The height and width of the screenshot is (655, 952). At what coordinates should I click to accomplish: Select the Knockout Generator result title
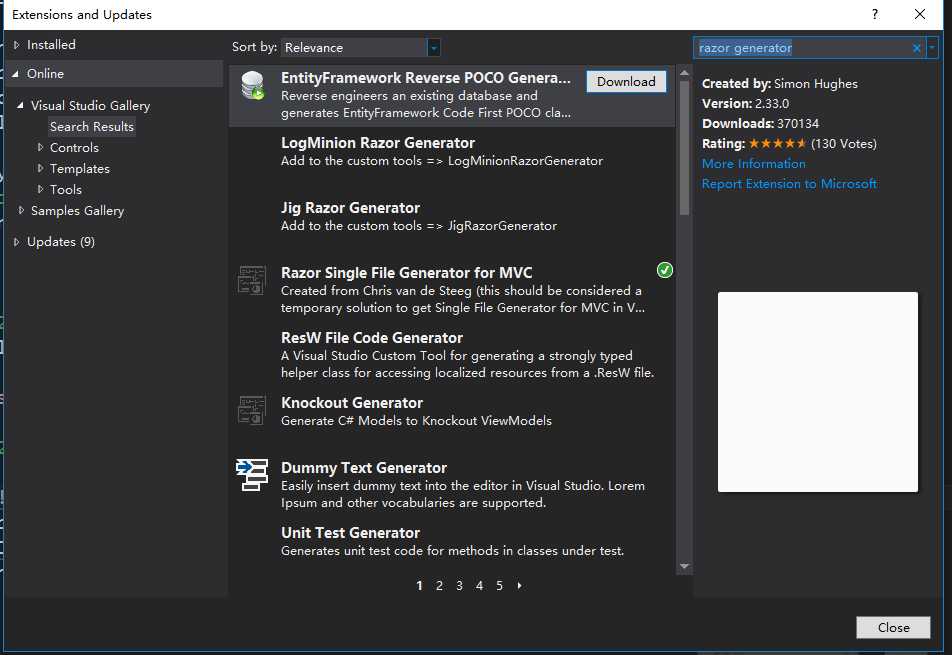click(352, 403)
